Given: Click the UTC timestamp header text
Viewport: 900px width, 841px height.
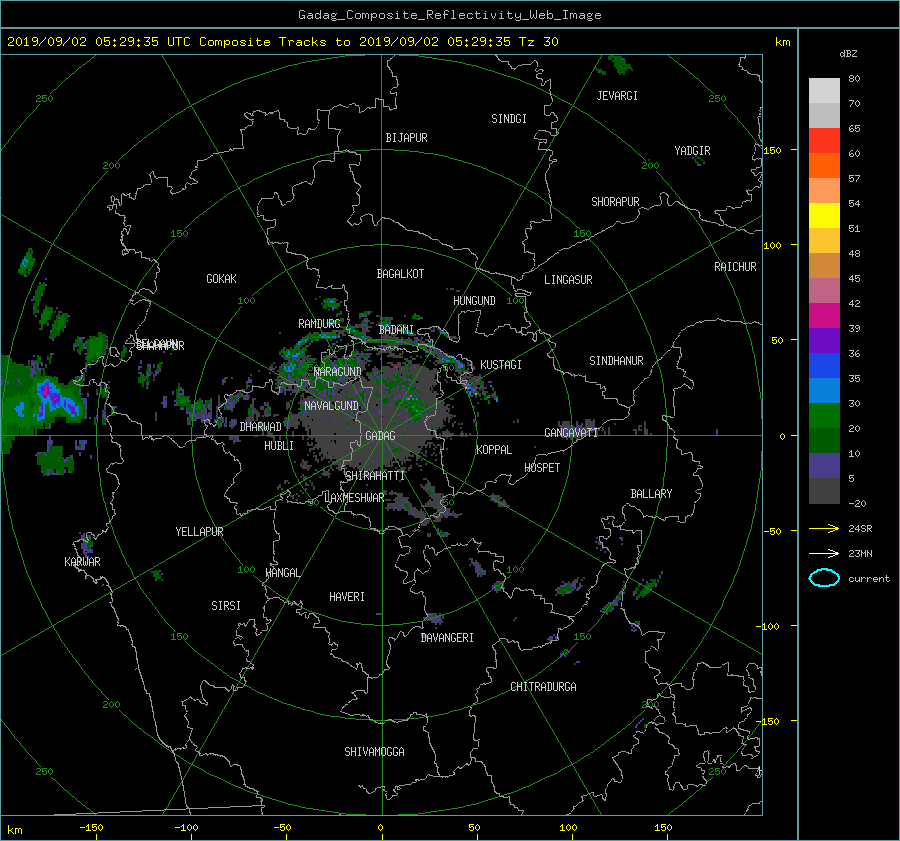Looking at the screenshot, I should click(x=283, y=42).
